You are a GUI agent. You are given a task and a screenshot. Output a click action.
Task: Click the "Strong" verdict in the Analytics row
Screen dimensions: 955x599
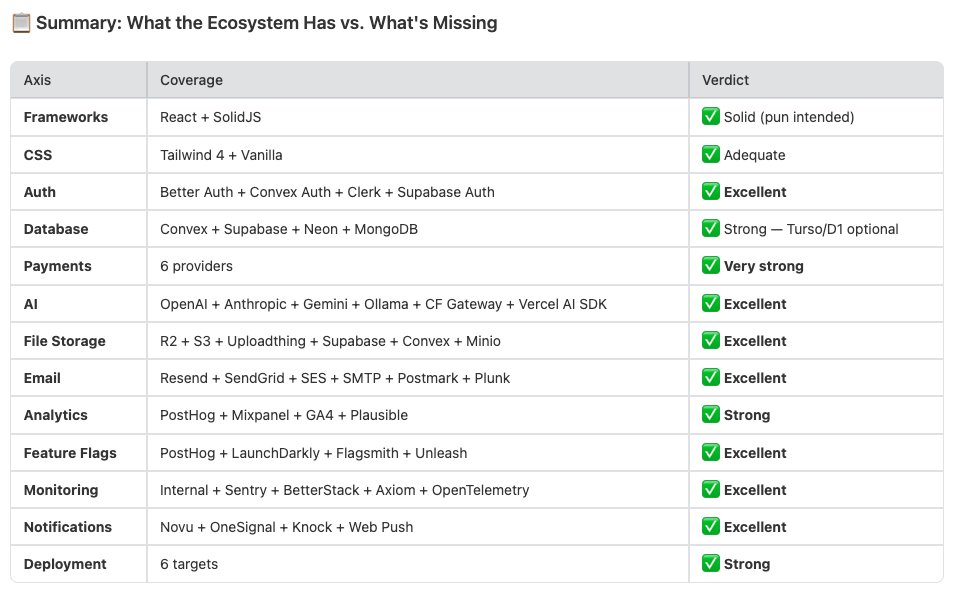click(747, 416)
